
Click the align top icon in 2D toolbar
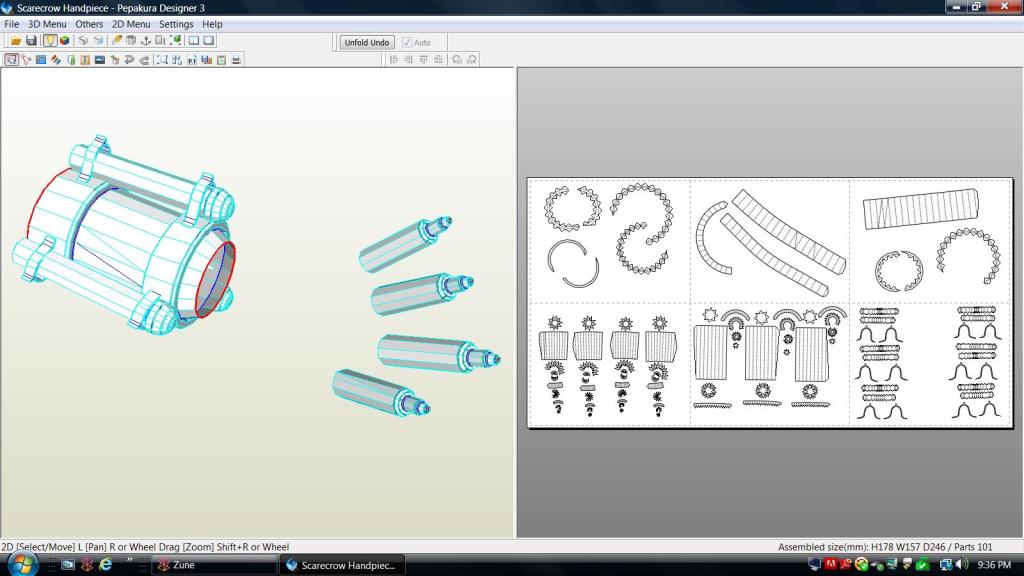click(x=423, y=59)
